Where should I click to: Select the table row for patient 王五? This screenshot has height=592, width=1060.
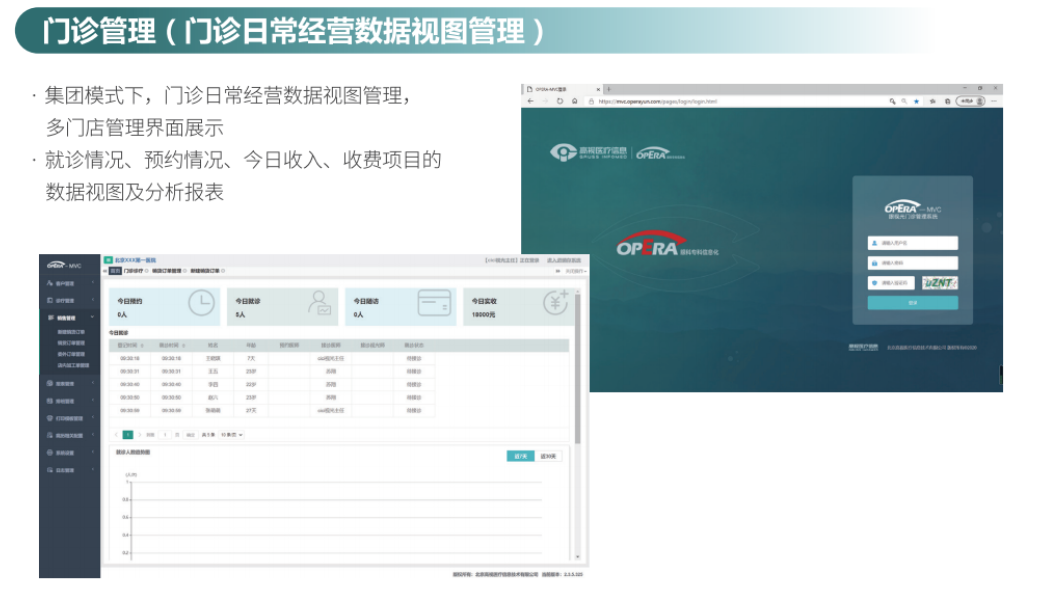(x=272, y=372)
